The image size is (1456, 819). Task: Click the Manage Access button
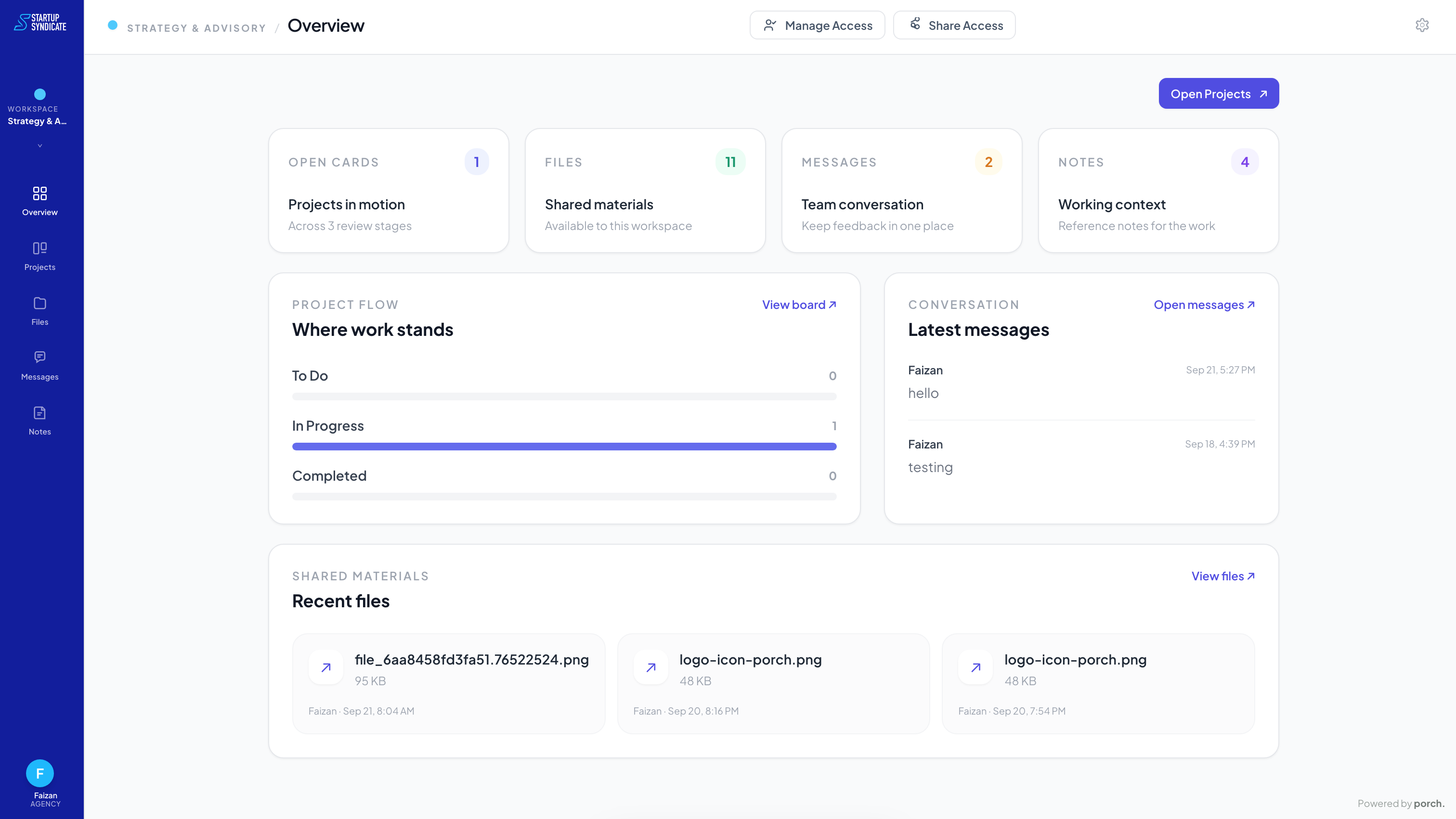tap(817, 26)
